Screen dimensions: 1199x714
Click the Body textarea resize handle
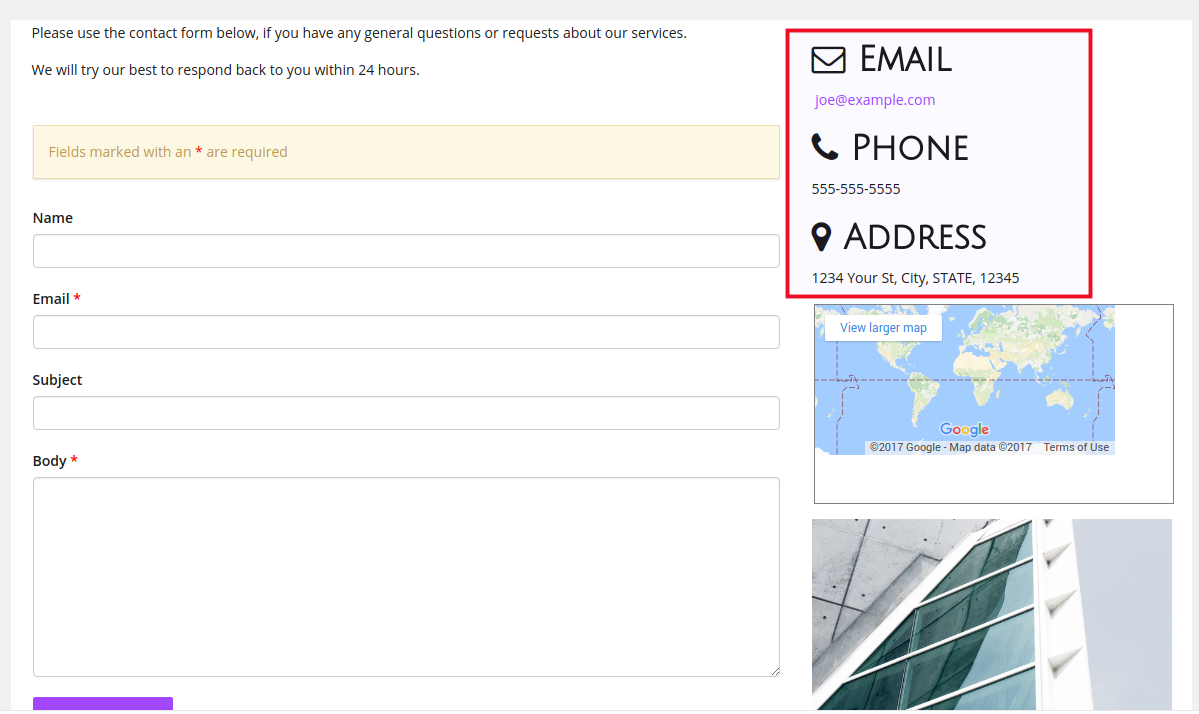tap(775, 671)
